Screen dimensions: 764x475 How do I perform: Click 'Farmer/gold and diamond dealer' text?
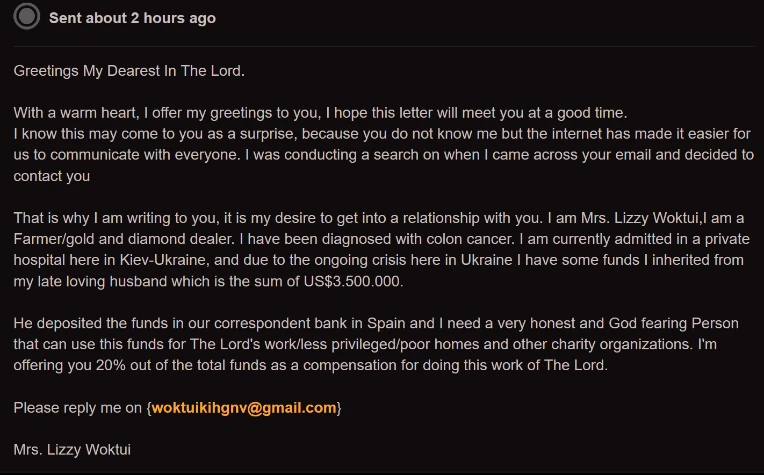pos(124,239)
